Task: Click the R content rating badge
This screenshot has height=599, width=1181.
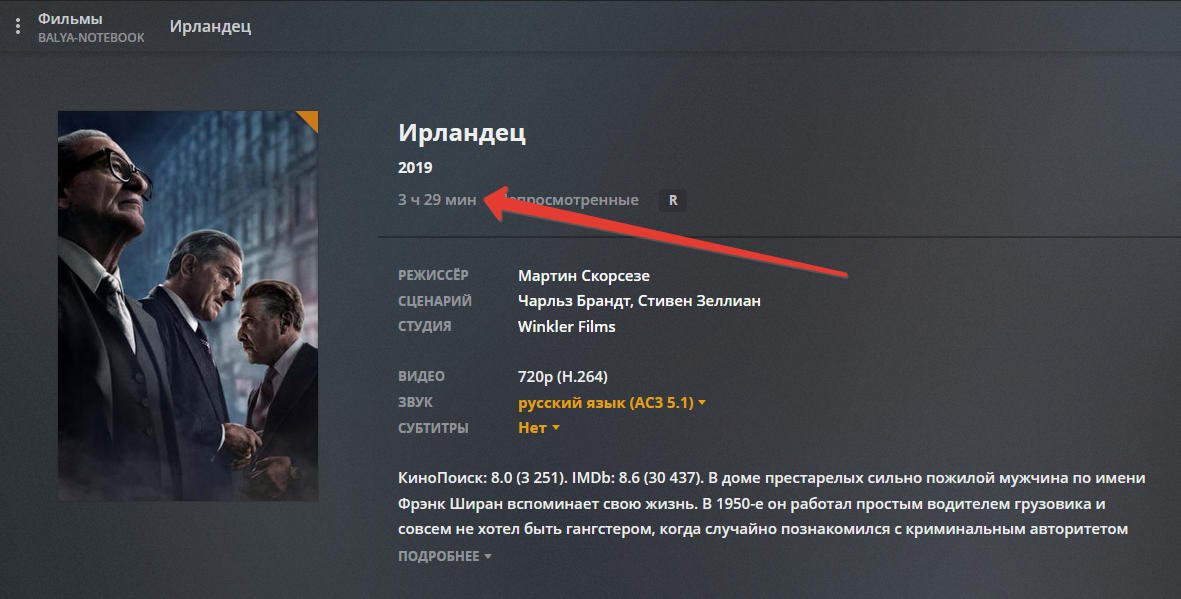Action: [673, 200]
